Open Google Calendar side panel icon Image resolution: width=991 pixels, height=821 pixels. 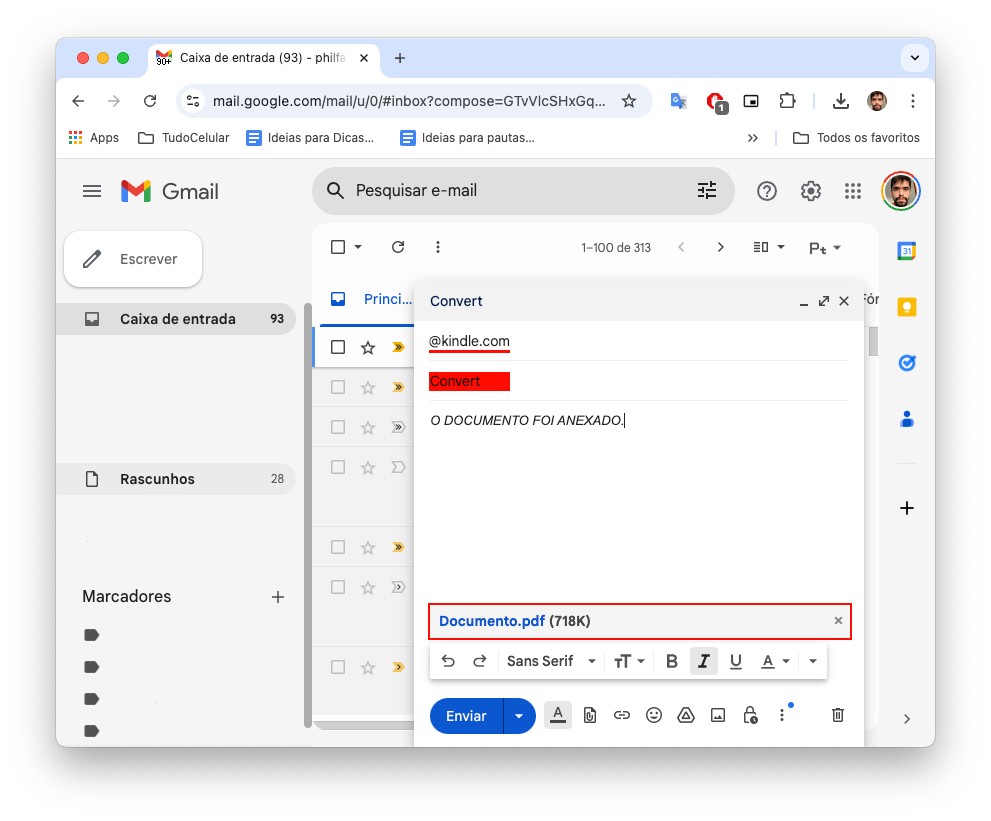907,251
